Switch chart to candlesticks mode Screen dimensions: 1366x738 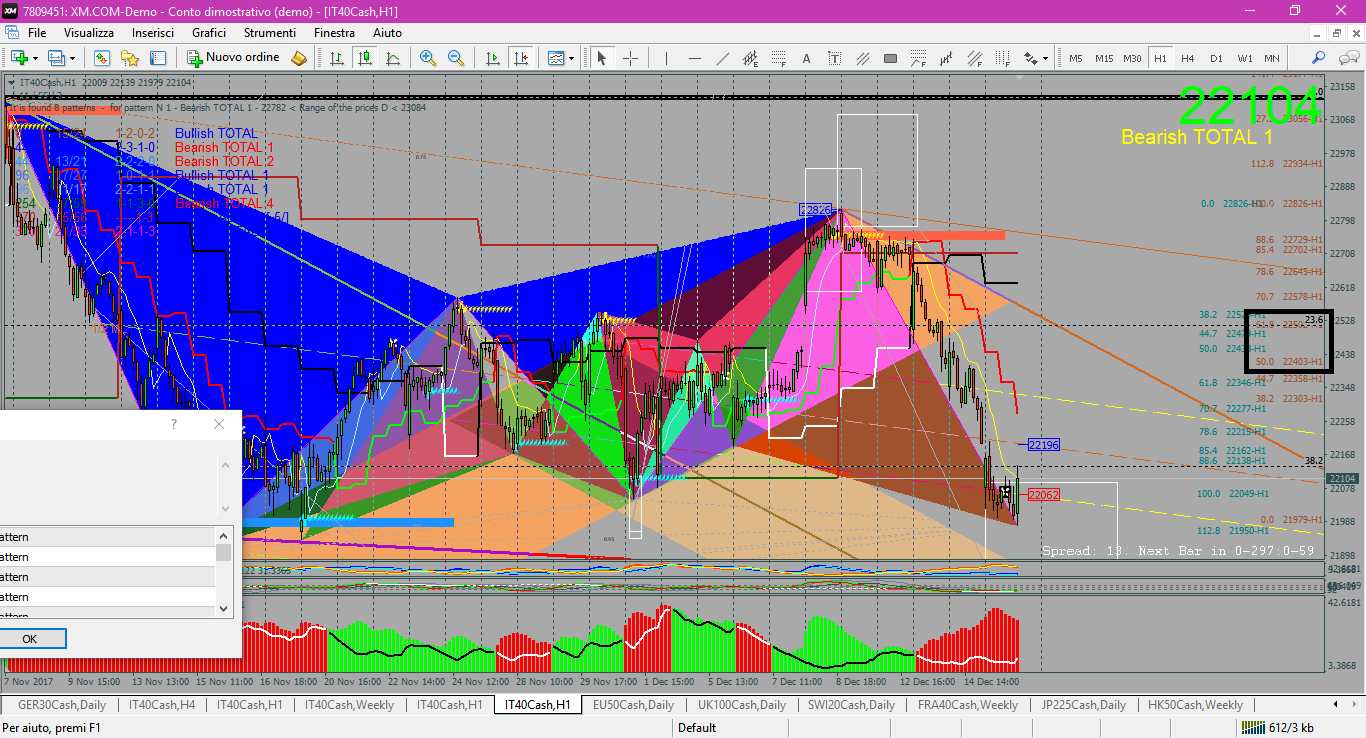(x=365, y=58)
